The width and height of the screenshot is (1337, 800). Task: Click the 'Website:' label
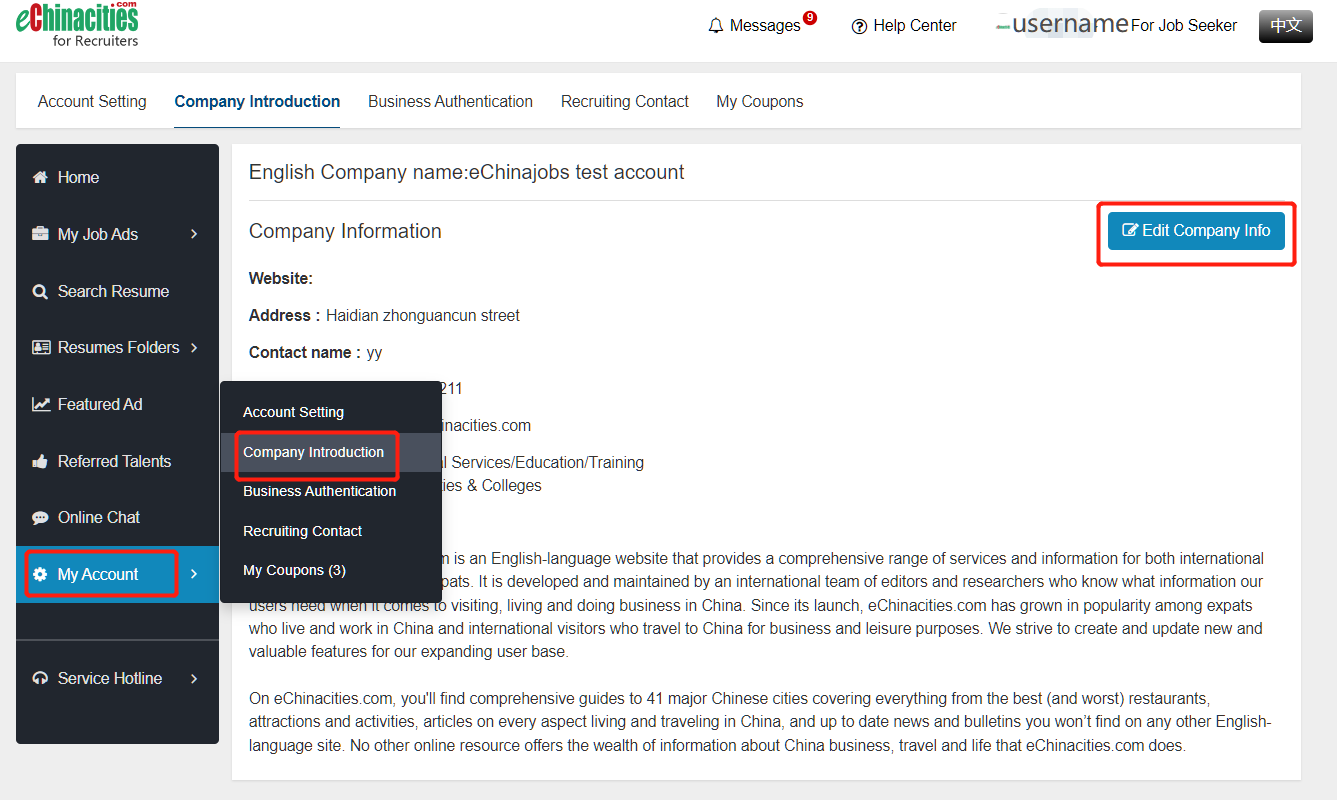(x=281, y=278)
